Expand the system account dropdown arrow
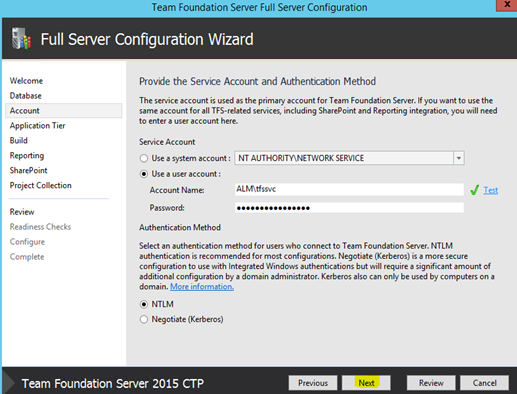The height and width of the screenshot is (394, 517). (x=459, y=158)
